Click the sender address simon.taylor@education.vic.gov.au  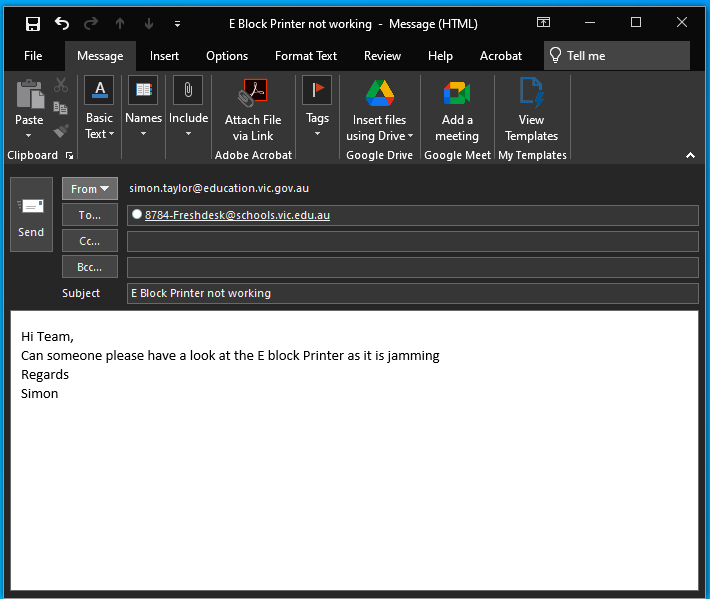coord(219,188)
